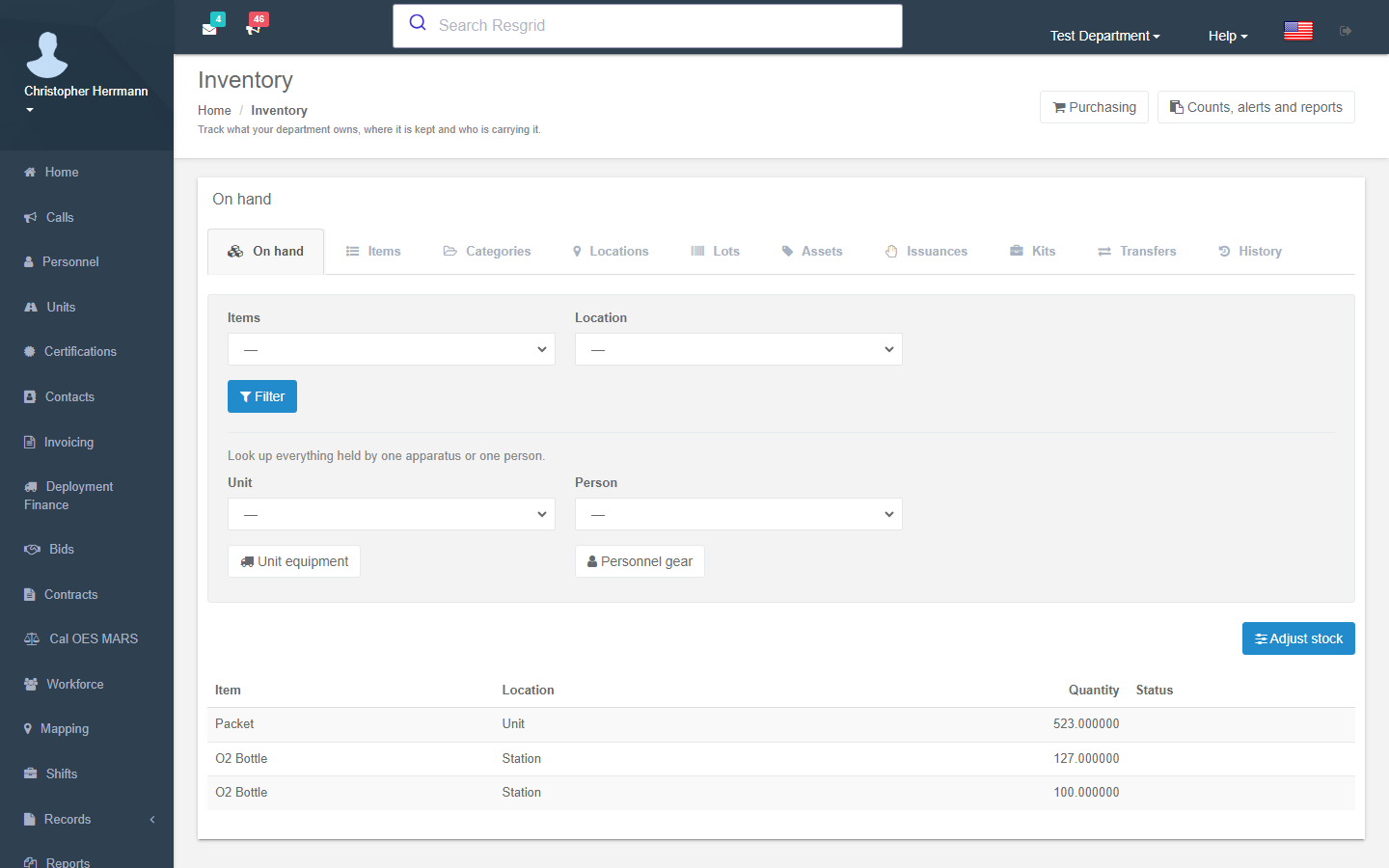Focus the Search Resgrid input field
The width and height of the screenshot is (1389, 868).
pyautogui.click(x=647, y=26)
